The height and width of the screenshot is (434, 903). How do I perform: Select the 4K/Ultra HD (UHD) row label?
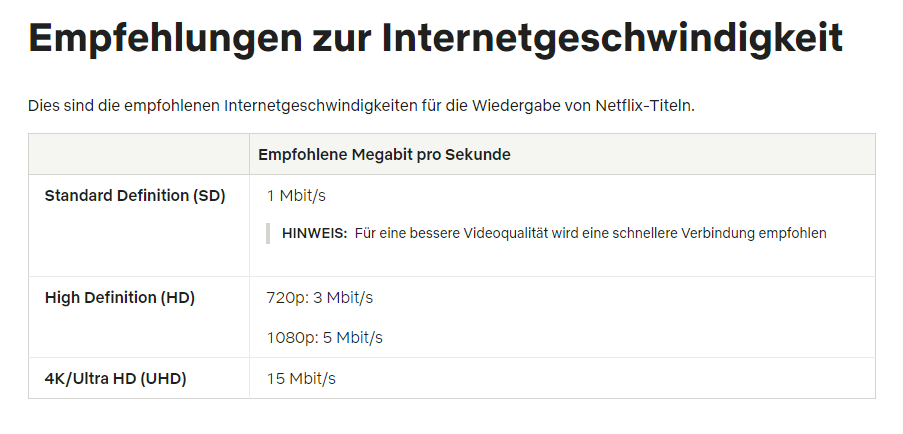(116, 379)
